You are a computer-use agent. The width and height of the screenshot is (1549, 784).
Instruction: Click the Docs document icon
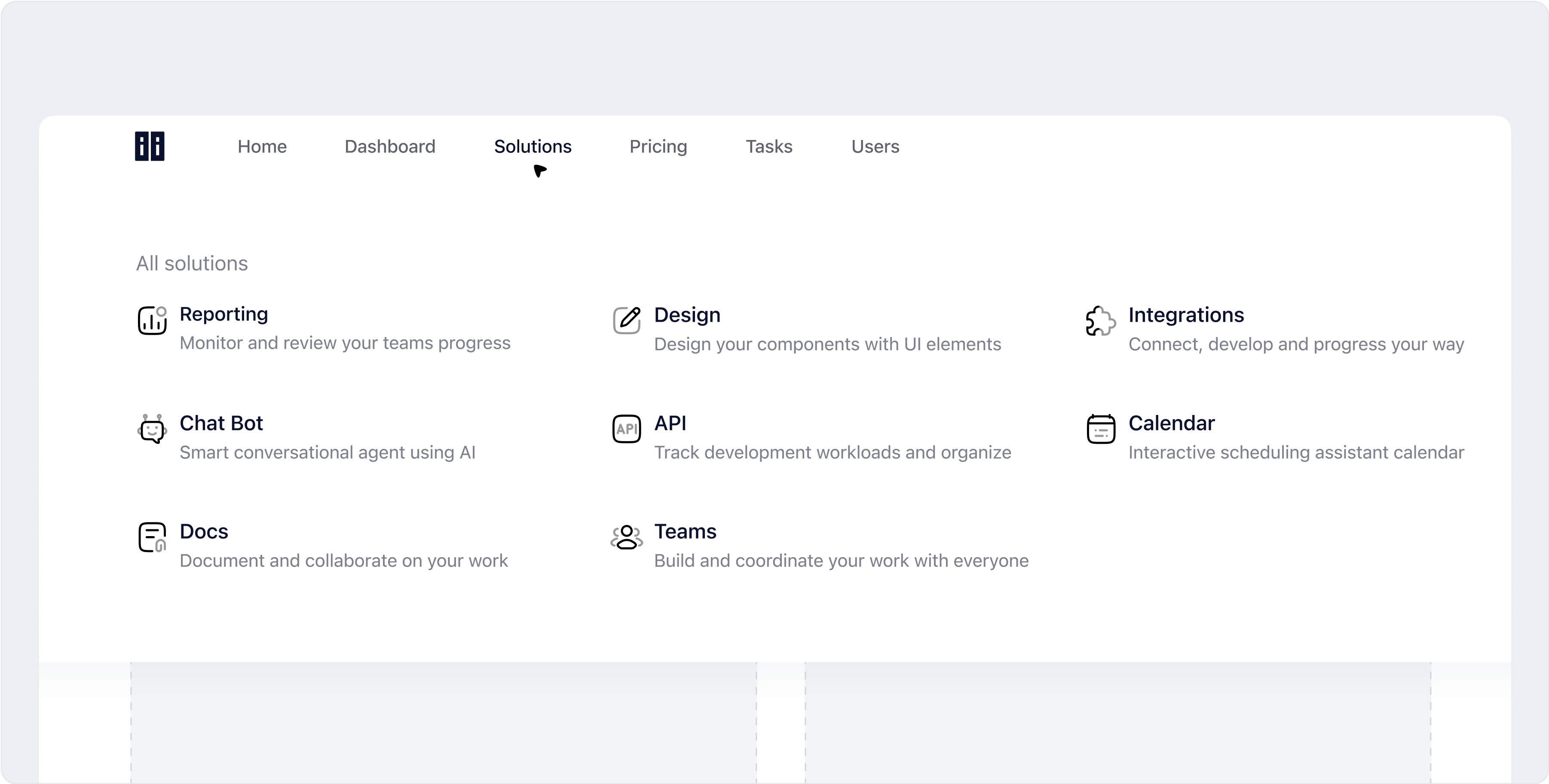point(152,537)
